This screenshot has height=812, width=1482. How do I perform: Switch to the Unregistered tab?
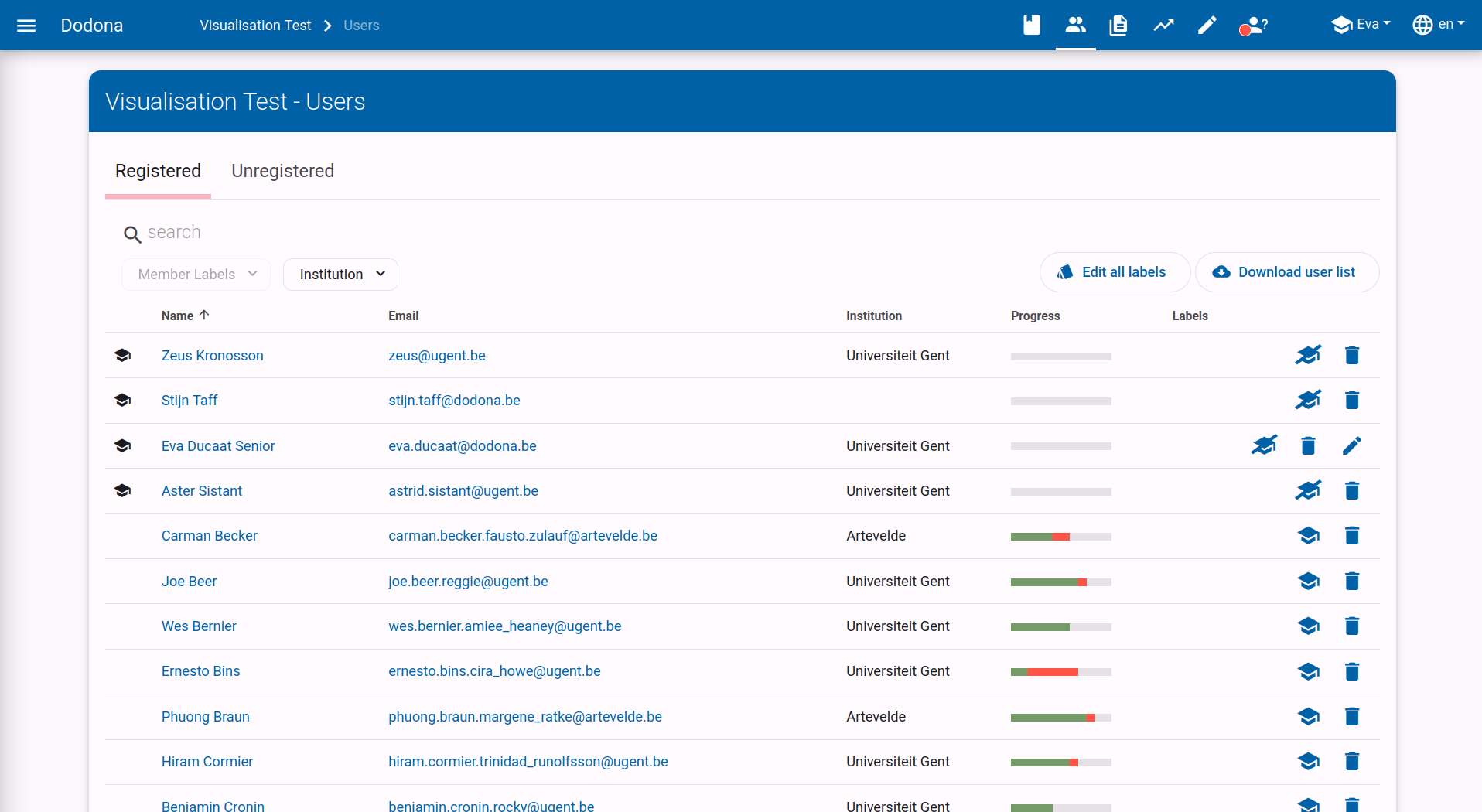pyautogui.click(x=282, y=171)
